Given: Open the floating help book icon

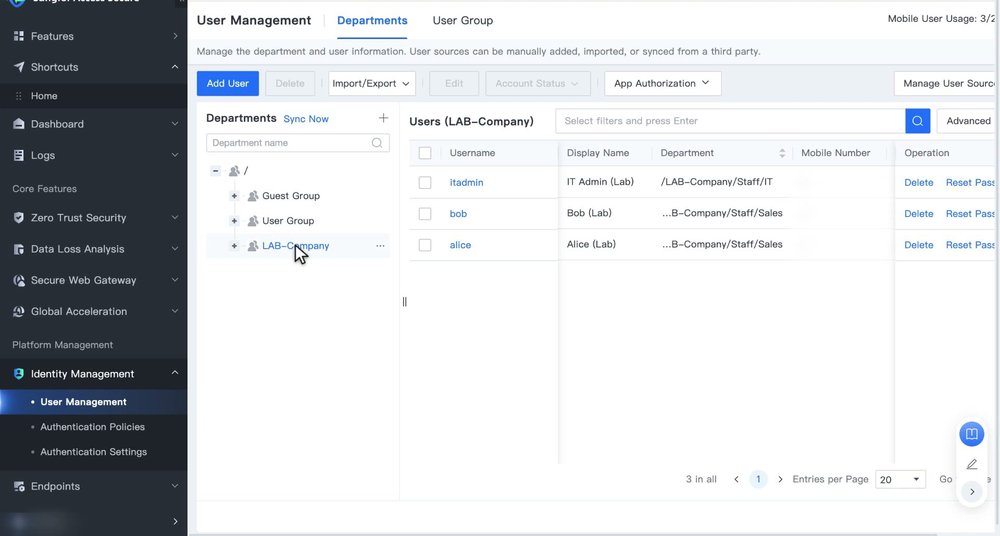Looking at the screenshot, I should [971, 434].
